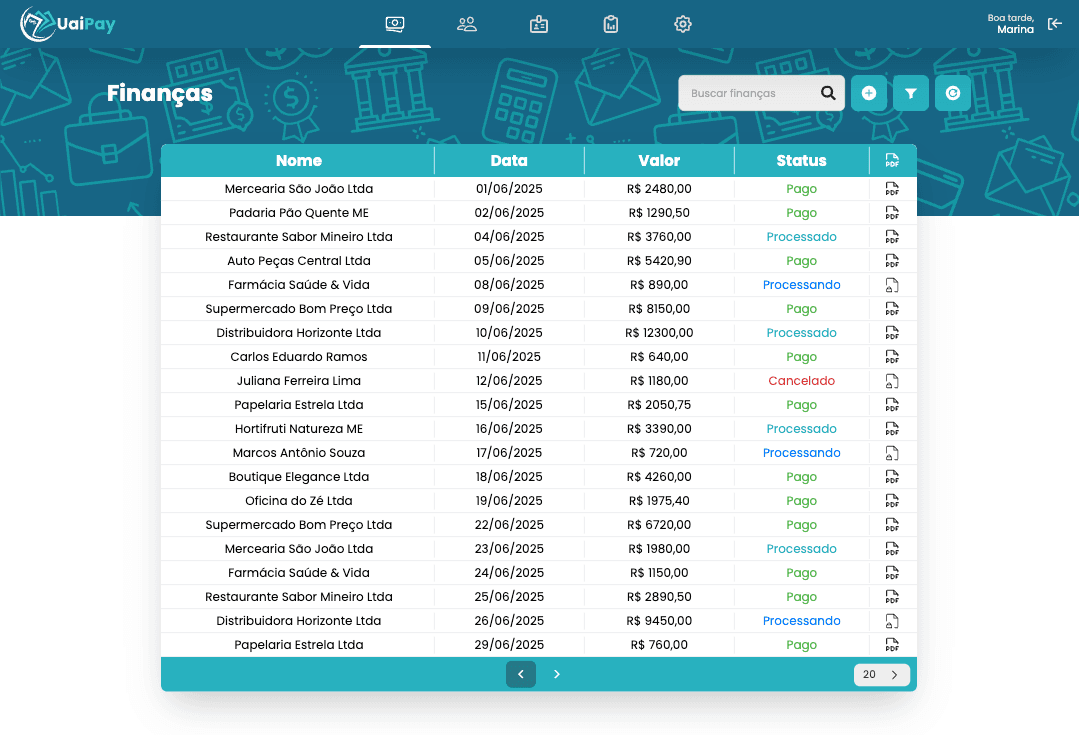The image size is (1079, 735).
Task: Go to the next page arrow
Action: [557, 674]
